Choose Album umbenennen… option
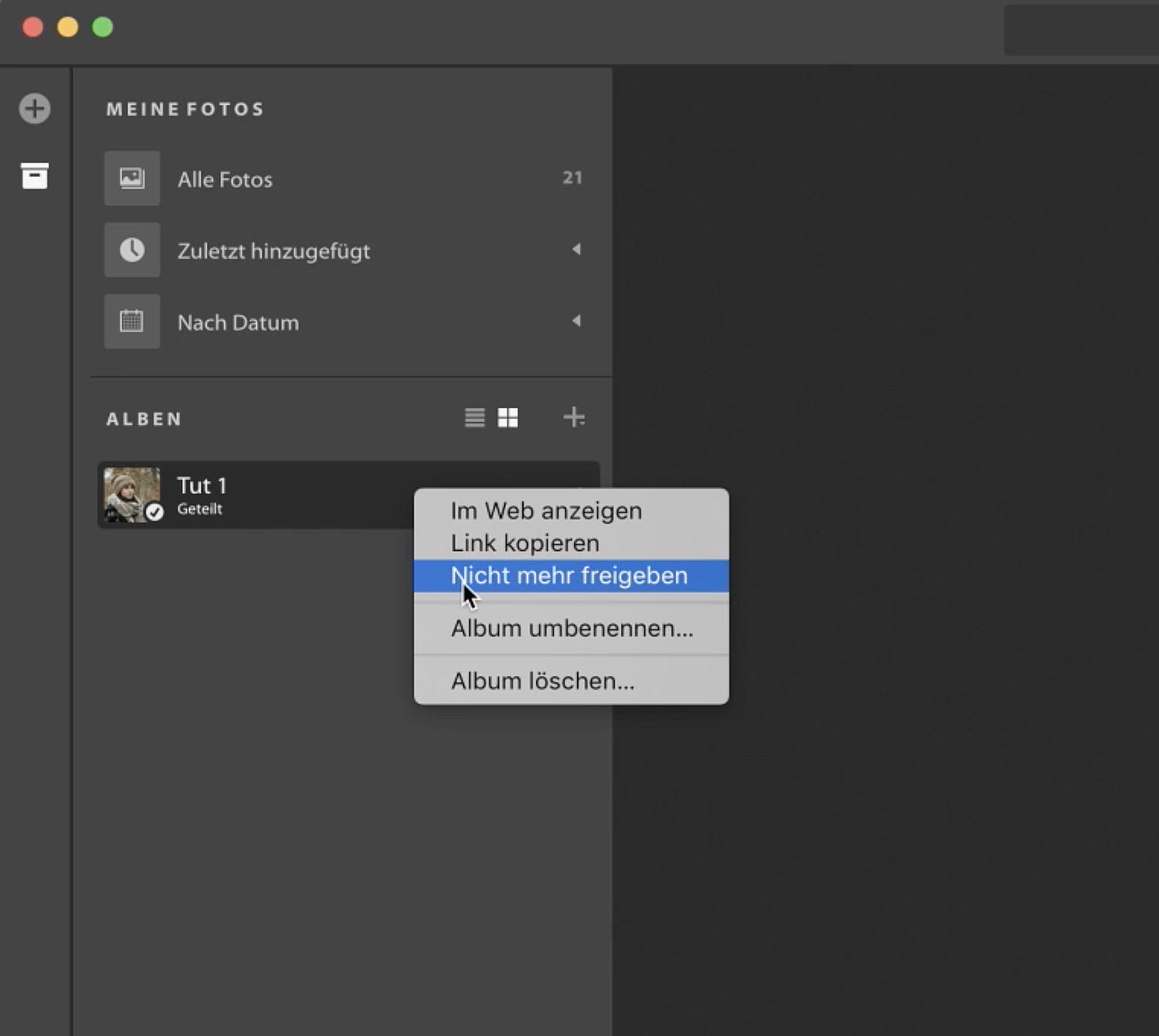The image size is (1159, 1036). (572, 628)
